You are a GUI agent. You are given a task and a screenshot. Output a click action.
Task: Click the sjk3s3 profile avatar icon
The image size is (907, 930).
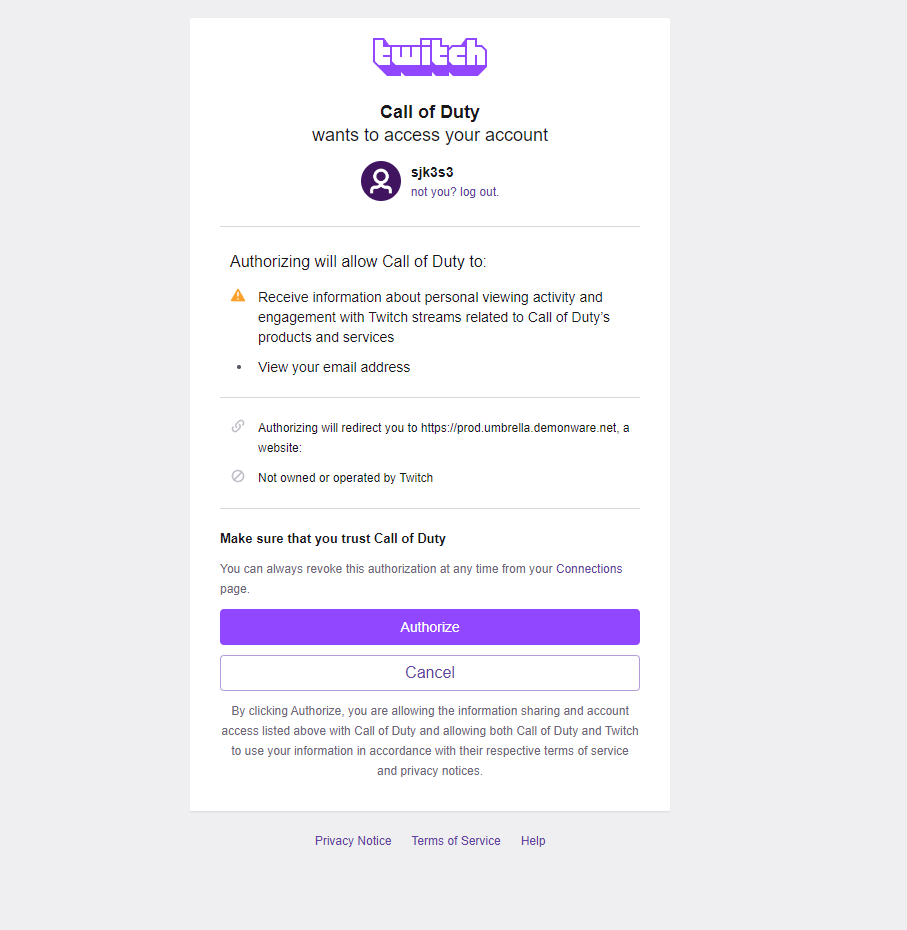381,181
